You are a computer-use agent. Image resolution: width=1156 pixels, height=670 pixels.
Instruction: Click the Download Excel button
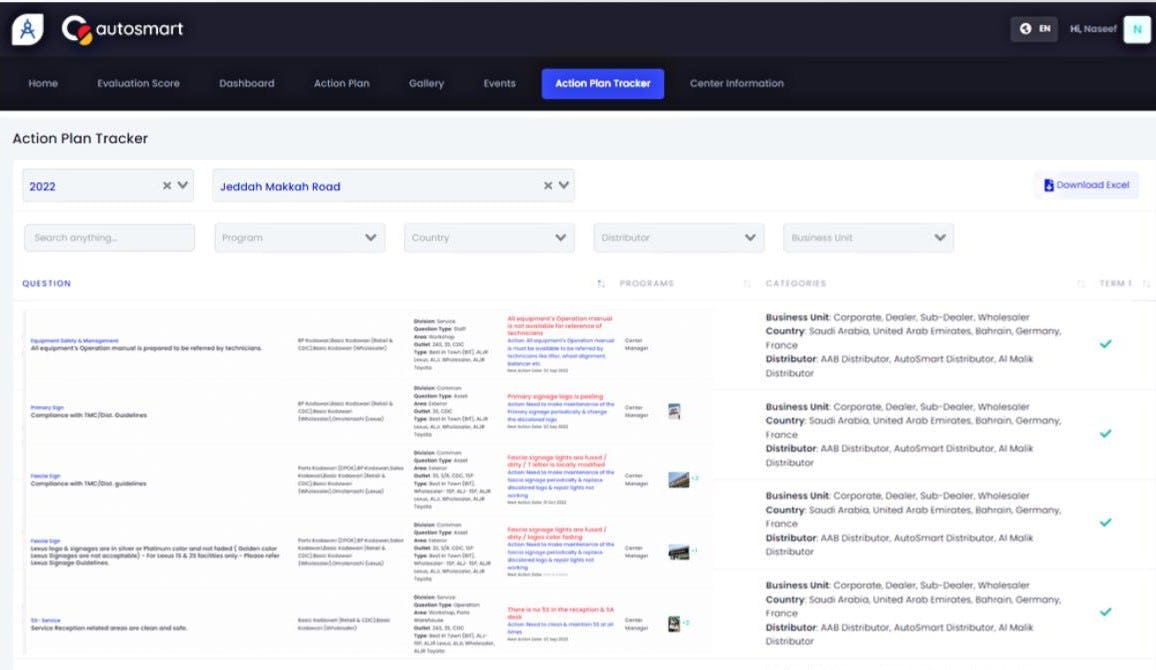pos(1087,185)
